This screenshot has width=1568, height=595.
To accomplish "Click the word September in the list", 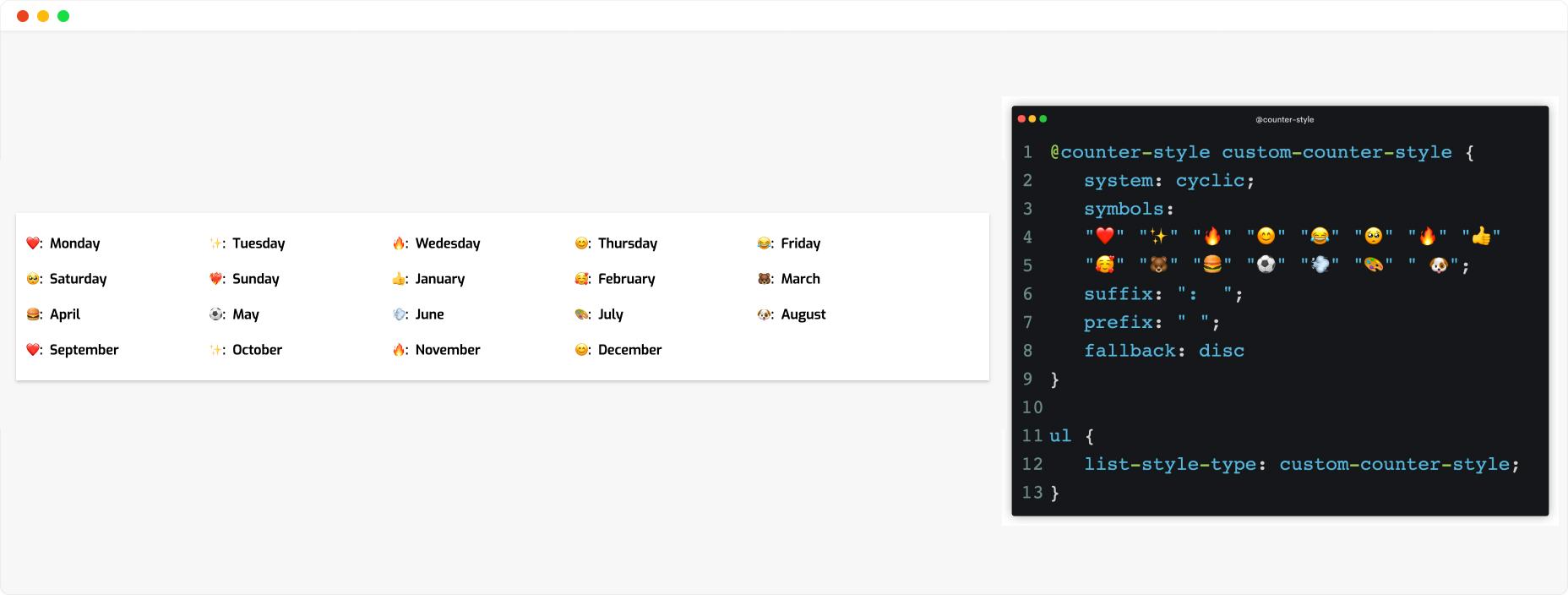I will pos(84,350).
